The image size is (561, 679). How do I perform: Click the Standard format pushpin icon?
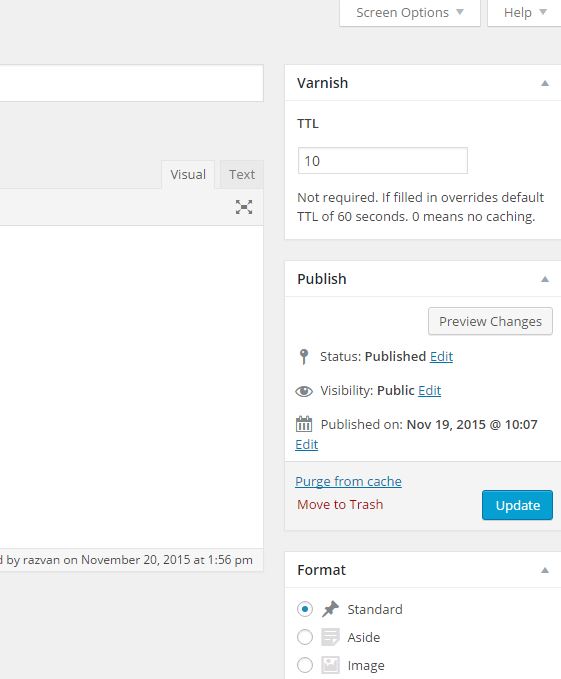(330, 609)
